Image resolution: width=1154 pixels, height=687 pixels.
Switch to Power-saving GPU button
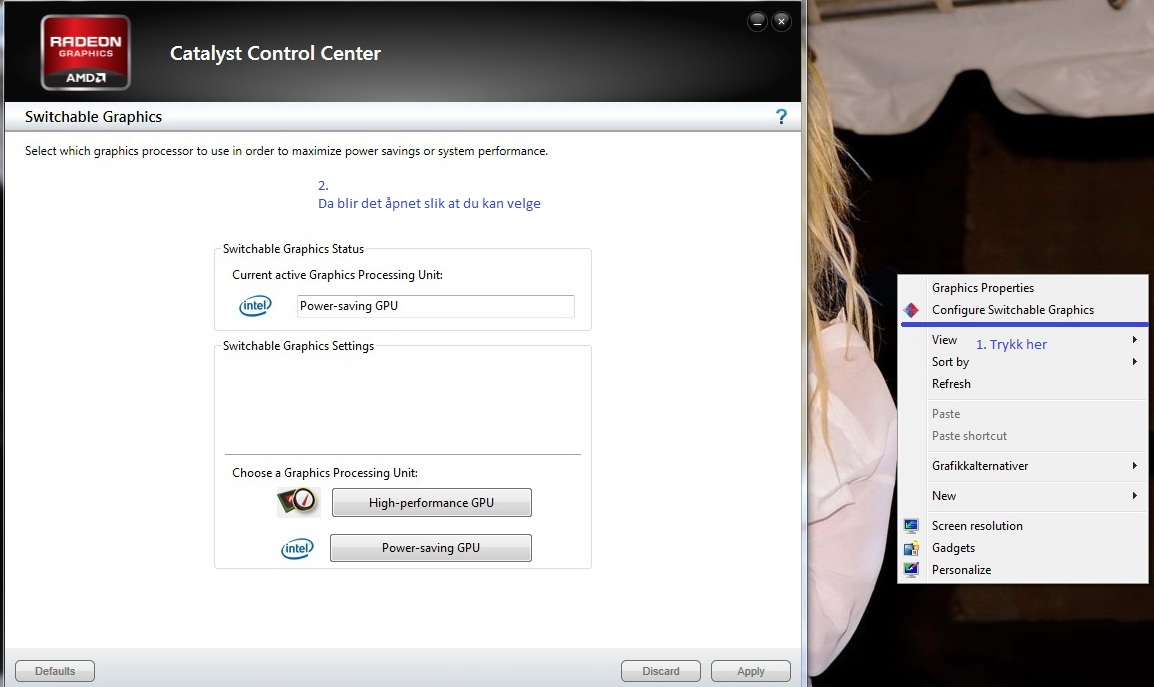[x=431, y=548]
